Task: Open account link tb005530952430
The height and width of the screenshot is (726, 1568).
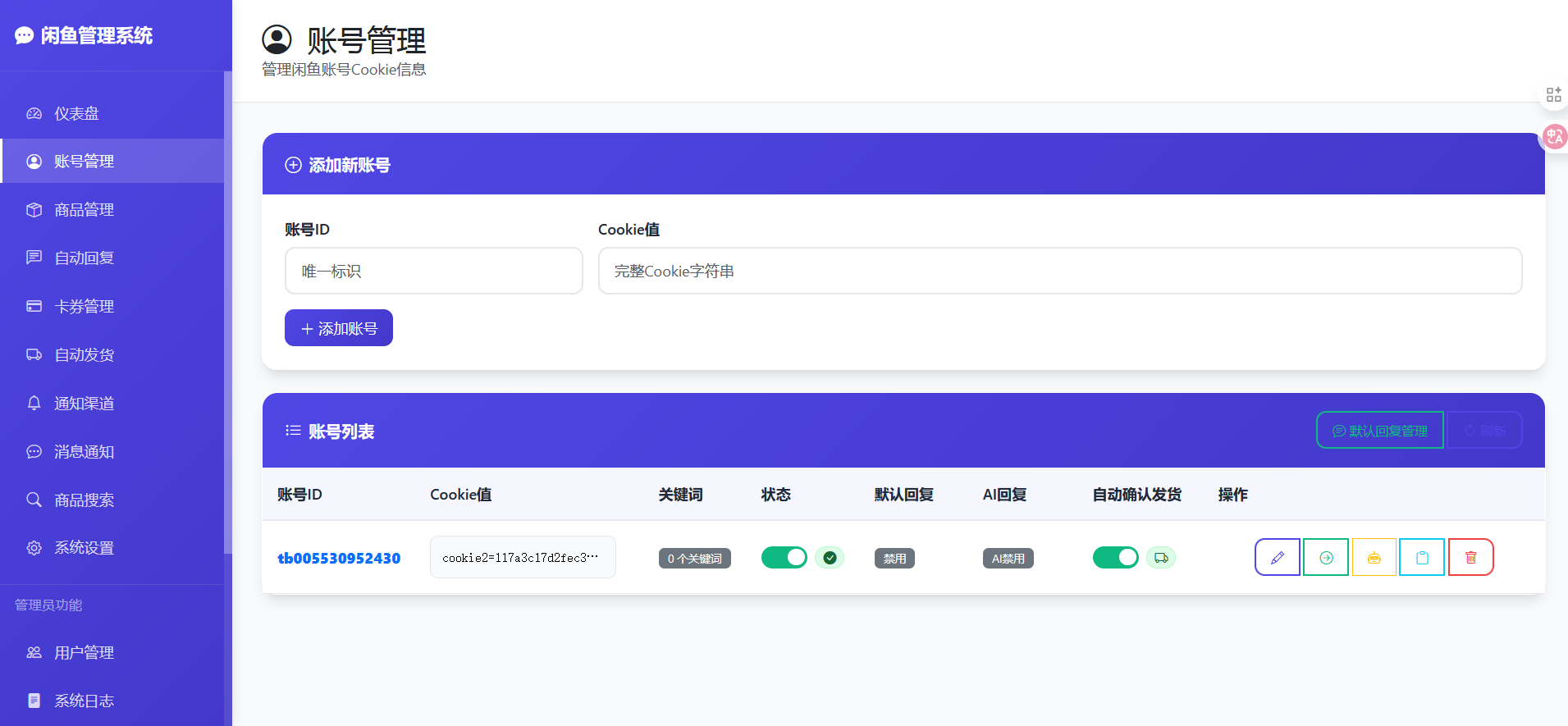Action: tap(339, 559)
